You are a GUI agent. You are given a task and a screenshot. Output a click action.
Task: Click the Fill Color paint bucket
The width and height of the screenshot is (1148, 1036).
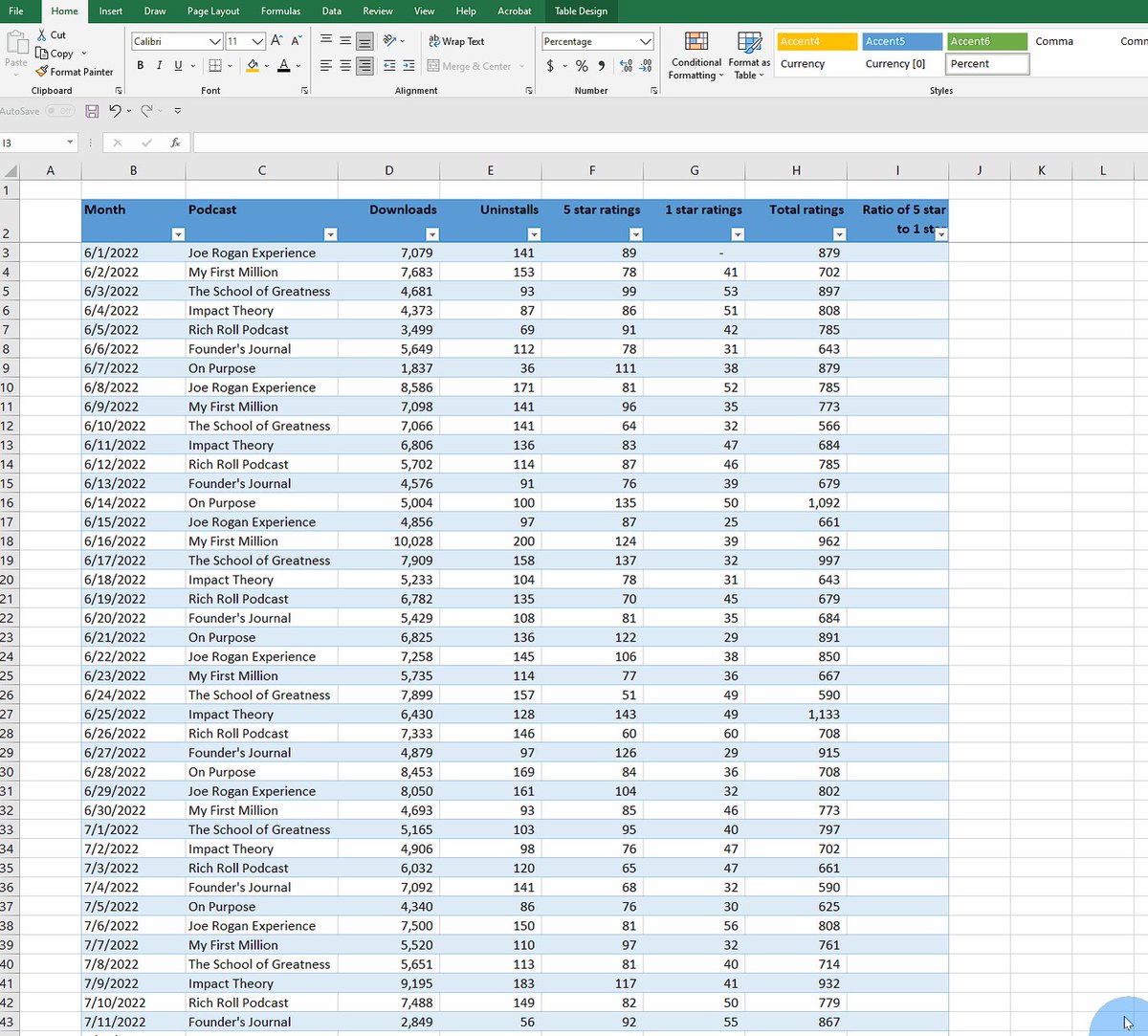[x=253, y=65]
